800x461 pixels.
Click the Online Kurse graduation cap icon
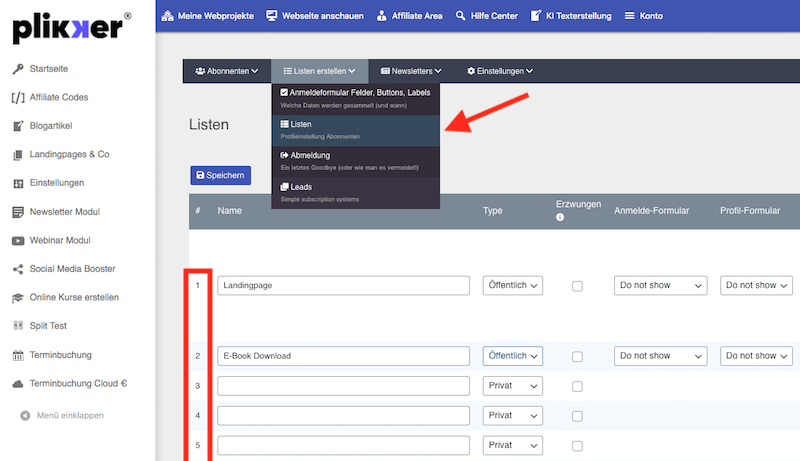point(18,298)
